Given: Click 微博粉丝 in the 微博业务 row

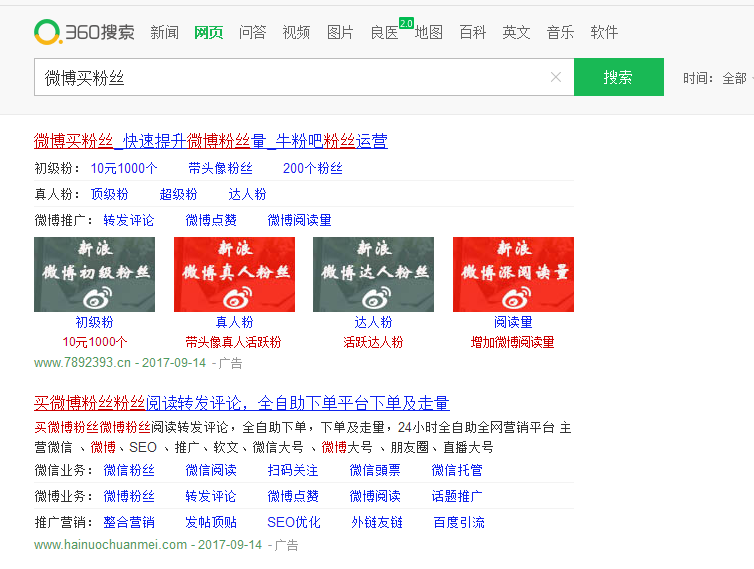Looking at the screenshot, I should [129, 496].
